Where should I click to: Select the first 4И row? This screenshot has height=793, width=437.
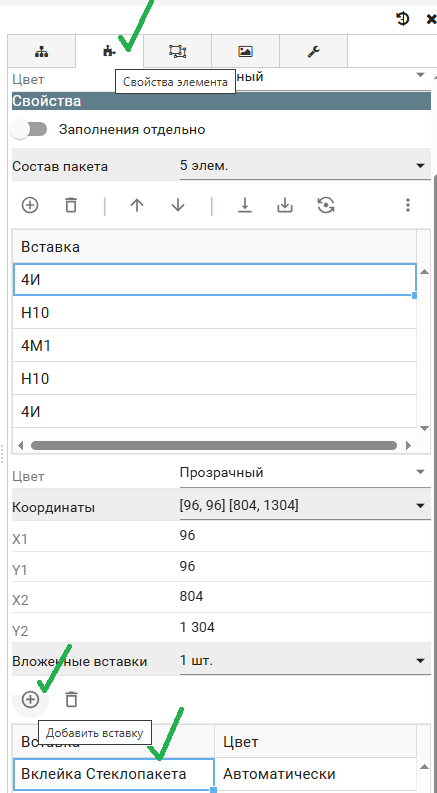(214, 279)
